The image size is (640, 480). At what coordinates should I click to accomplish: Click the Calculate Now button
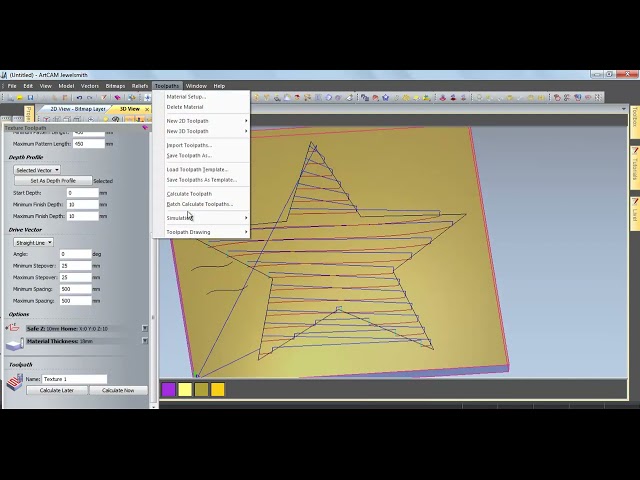click(118, 390)
